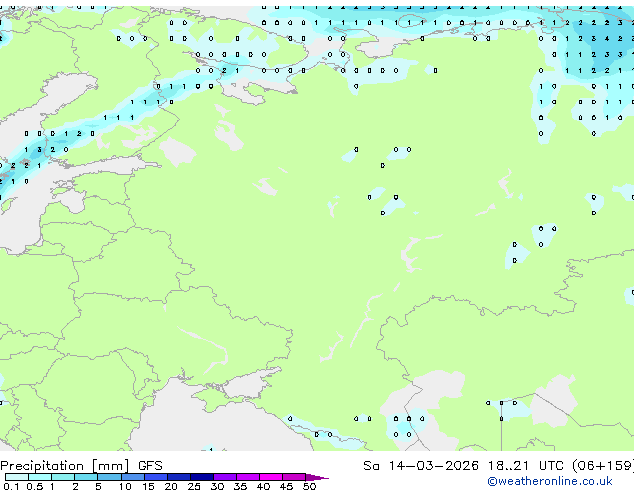Click the date 'Sa 14-03-2026'
This screenshot has height=490, width=634.
point(421,466)
